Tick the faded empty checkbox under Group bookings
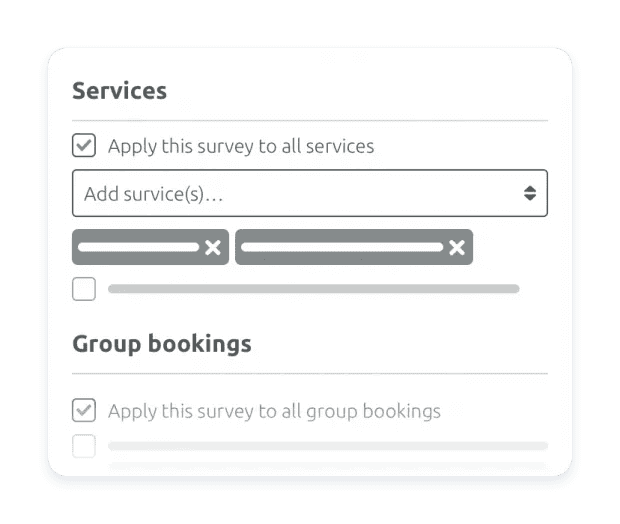 84,445
